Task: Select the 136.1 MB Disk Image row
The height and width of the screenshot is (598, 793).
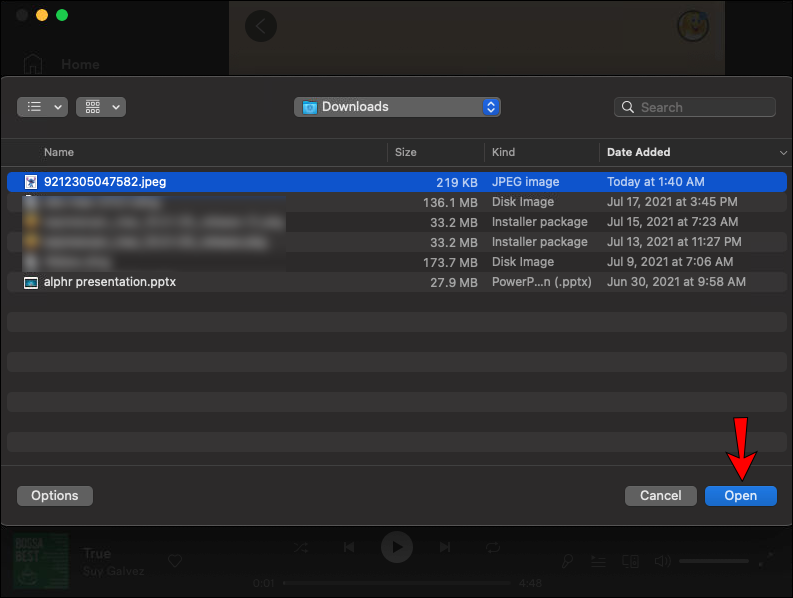Action: (x=397, y=202)
